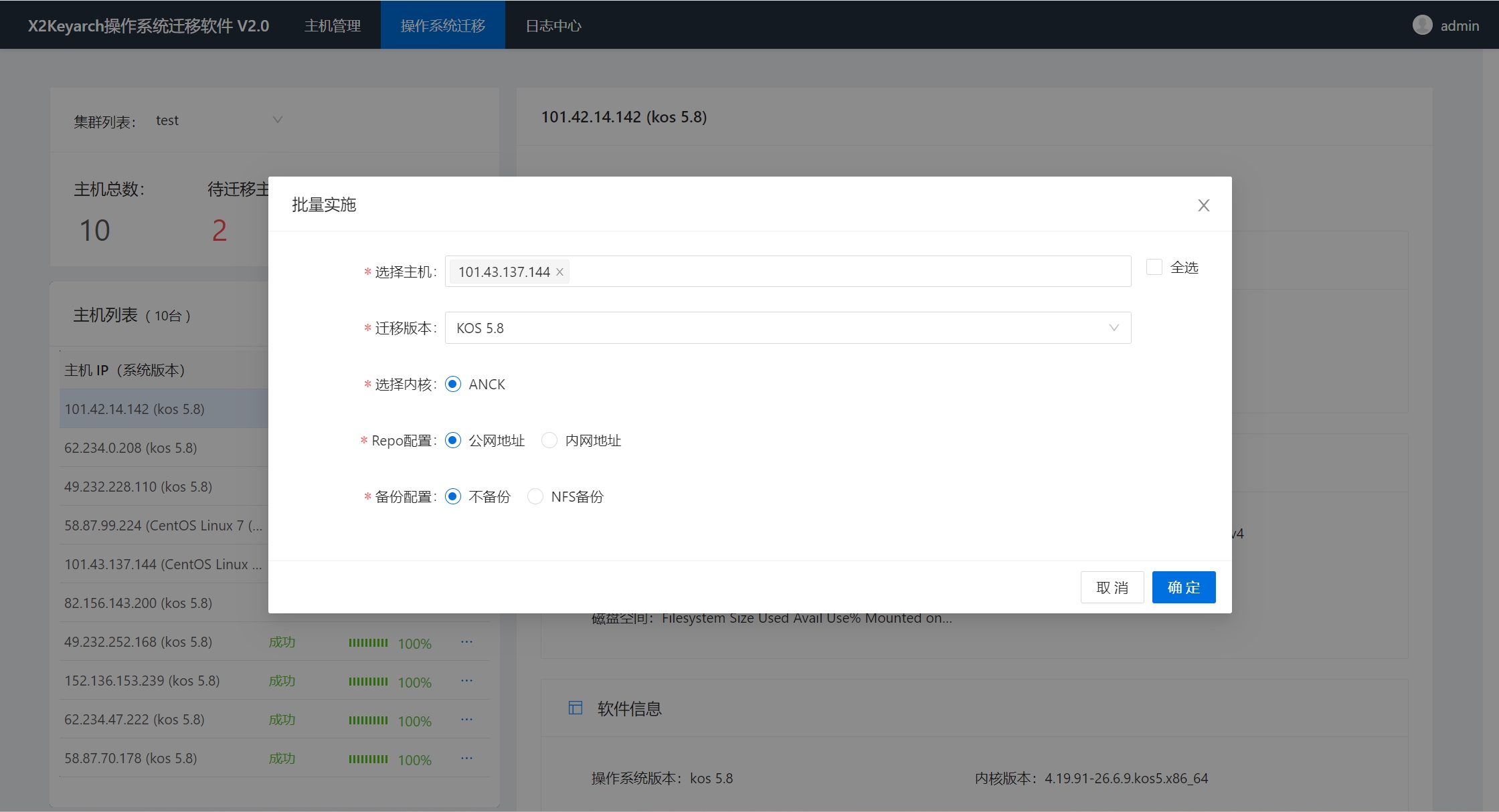Viewport: 1499px width, 812px height.
Task: Open more options for 152.136.153.239 row
Action: click(x=466, y=681)
